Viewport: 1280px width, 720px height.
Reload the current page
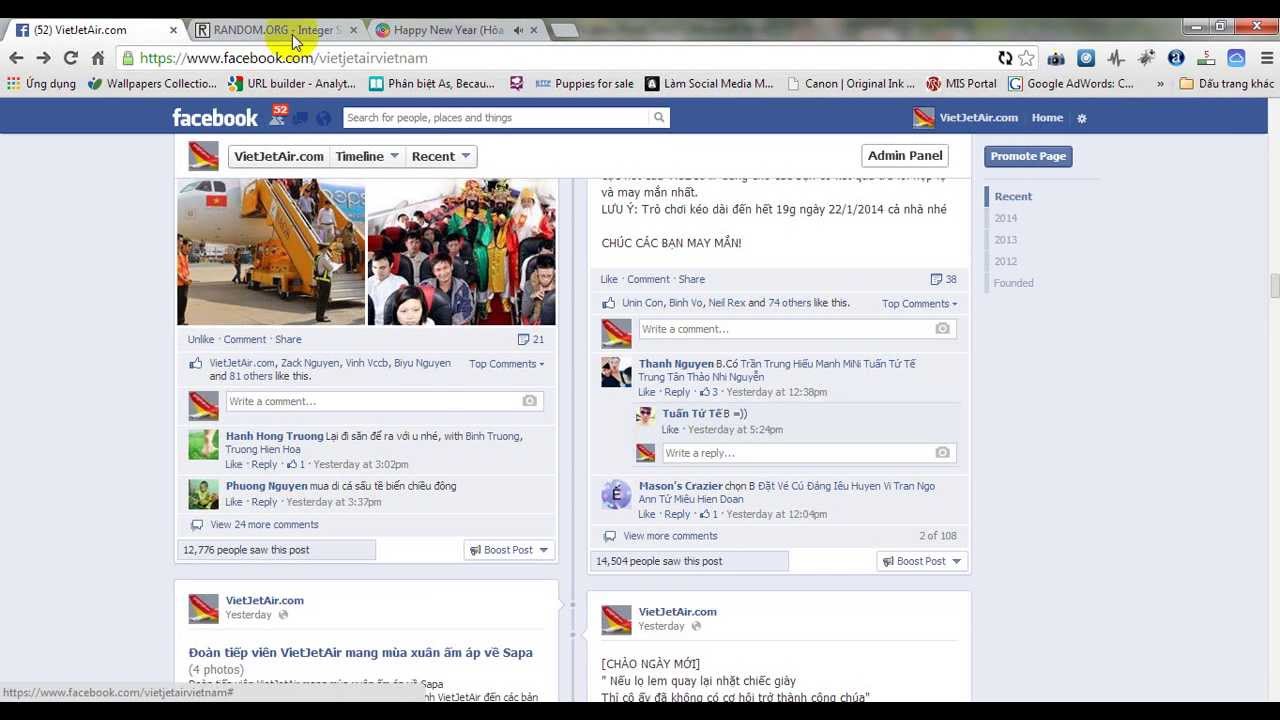71,58
